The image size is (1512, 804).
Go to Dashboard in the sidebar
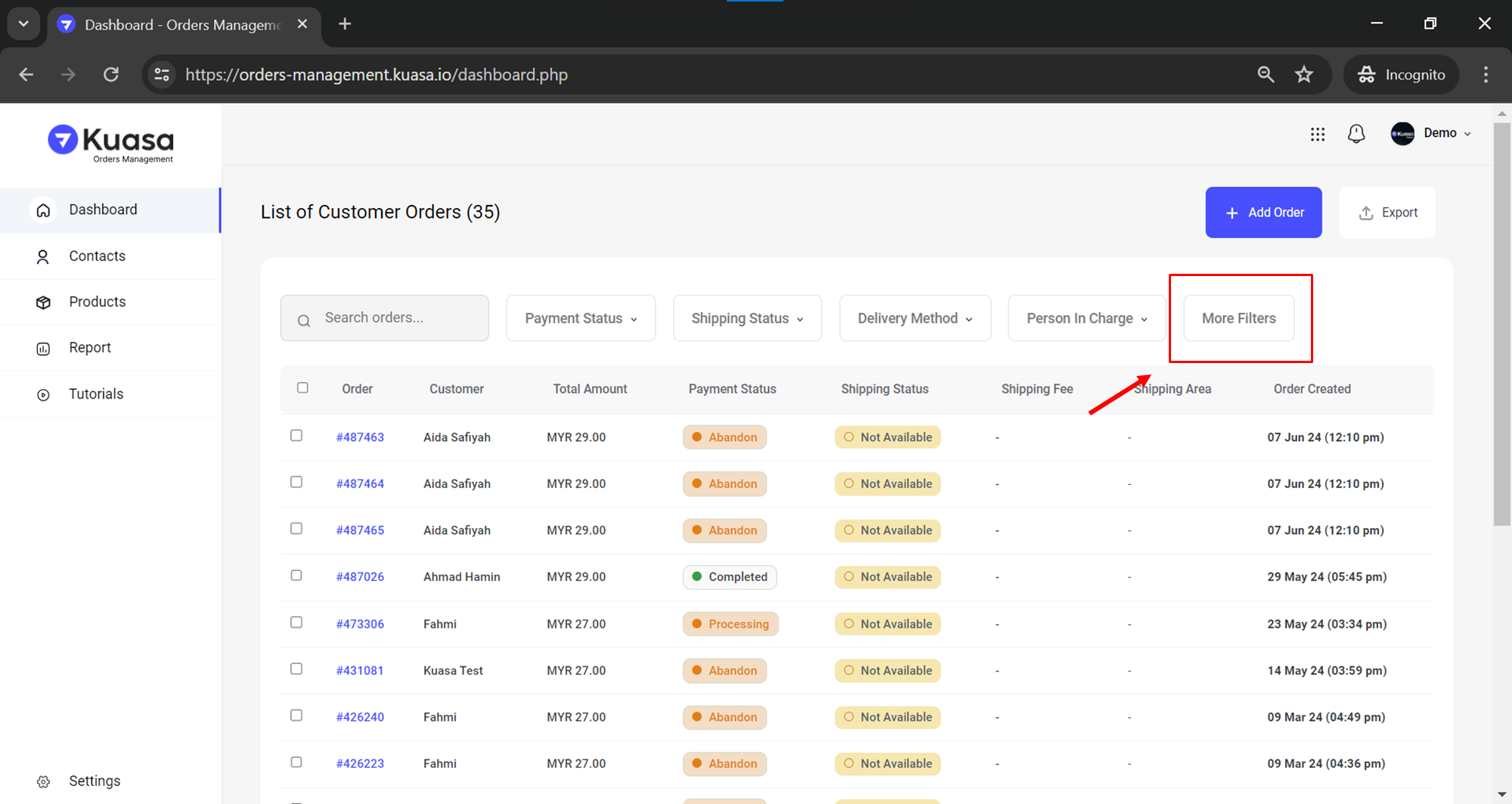pyautogui.click(x=103, y=210)
